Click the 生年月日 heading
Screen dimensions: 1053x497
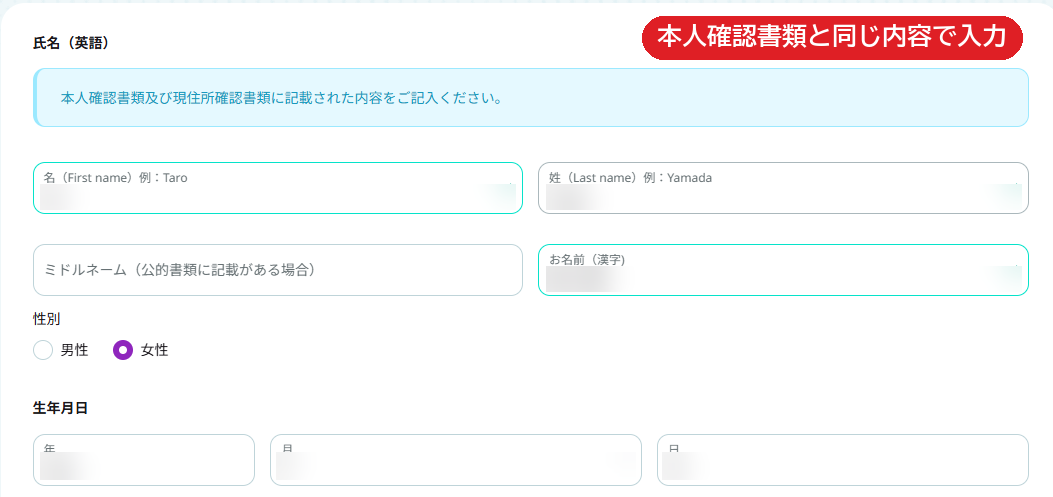60,408
